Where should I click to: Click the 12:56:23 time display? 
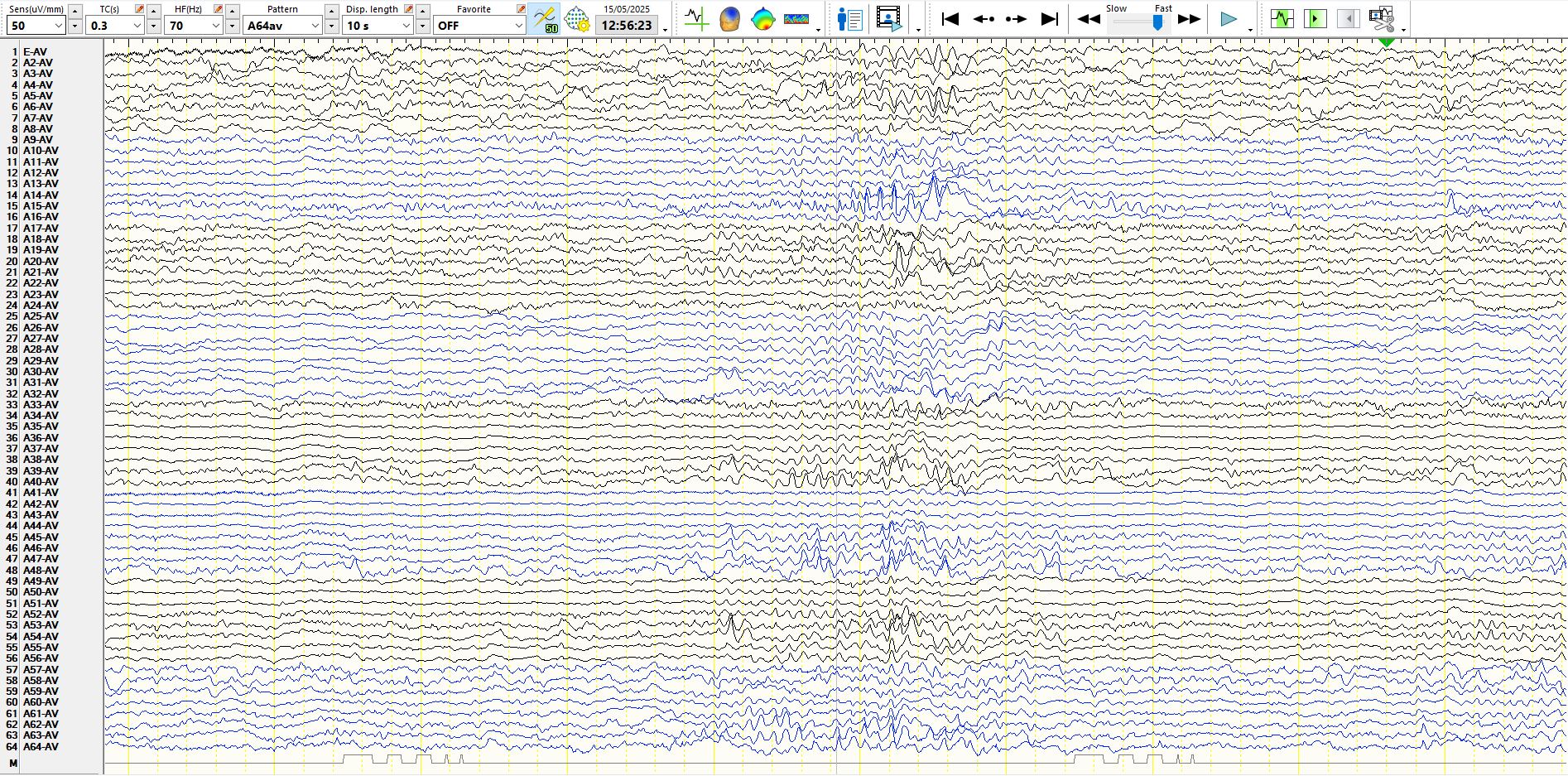[626, 26]
